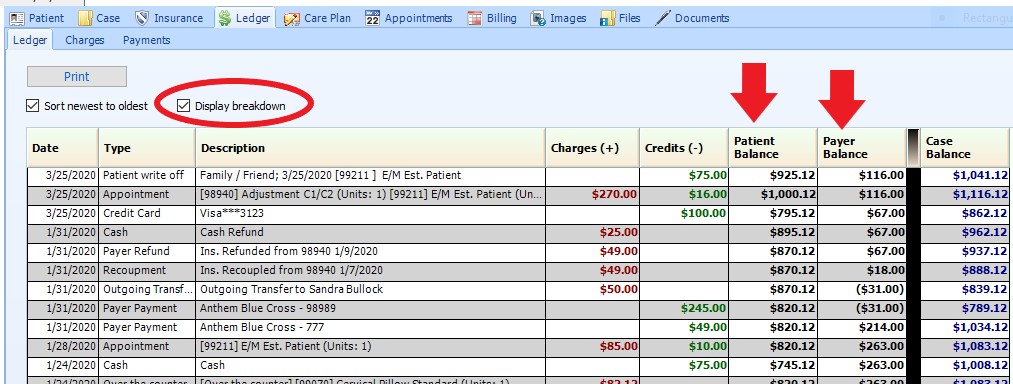
Task: Sort by the Type column header
Action: coord(146,148)
